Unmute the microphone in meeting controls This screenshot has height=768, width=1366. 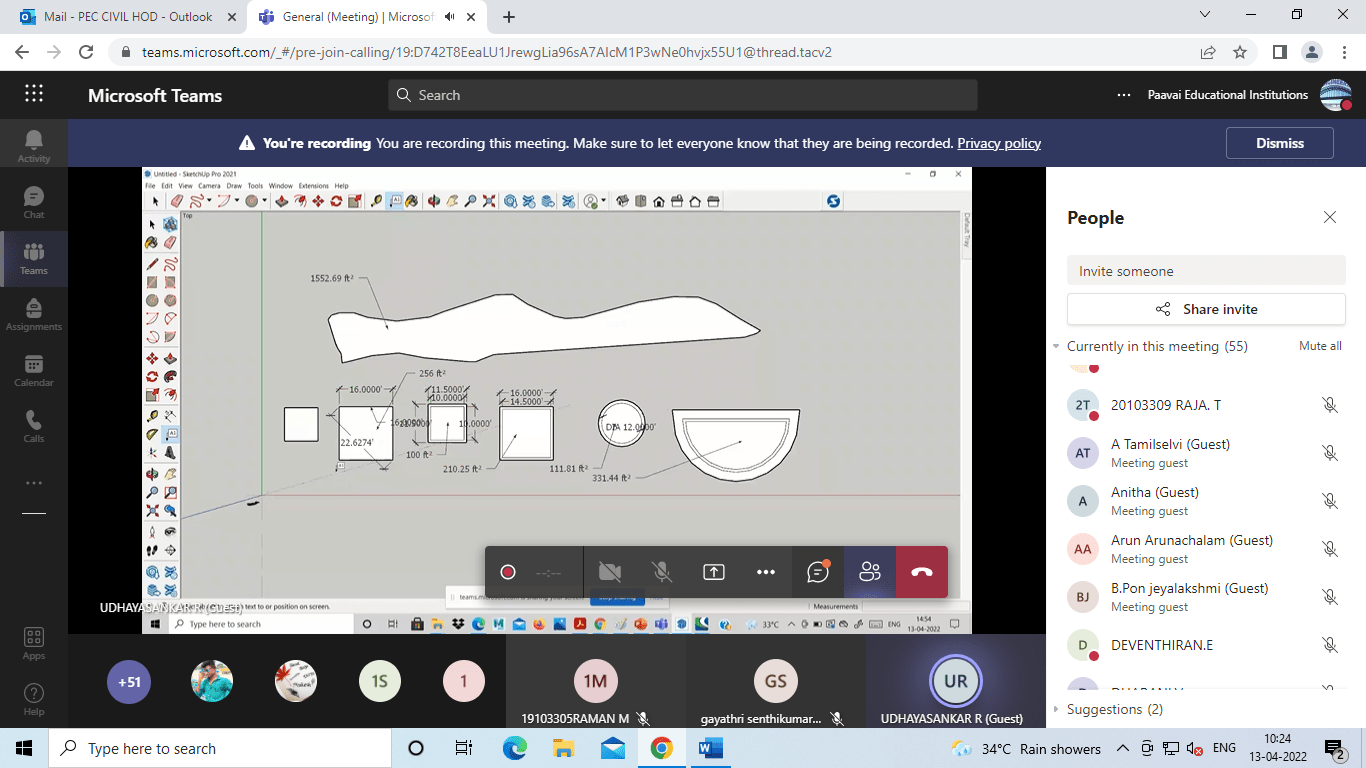pos(661,572)
